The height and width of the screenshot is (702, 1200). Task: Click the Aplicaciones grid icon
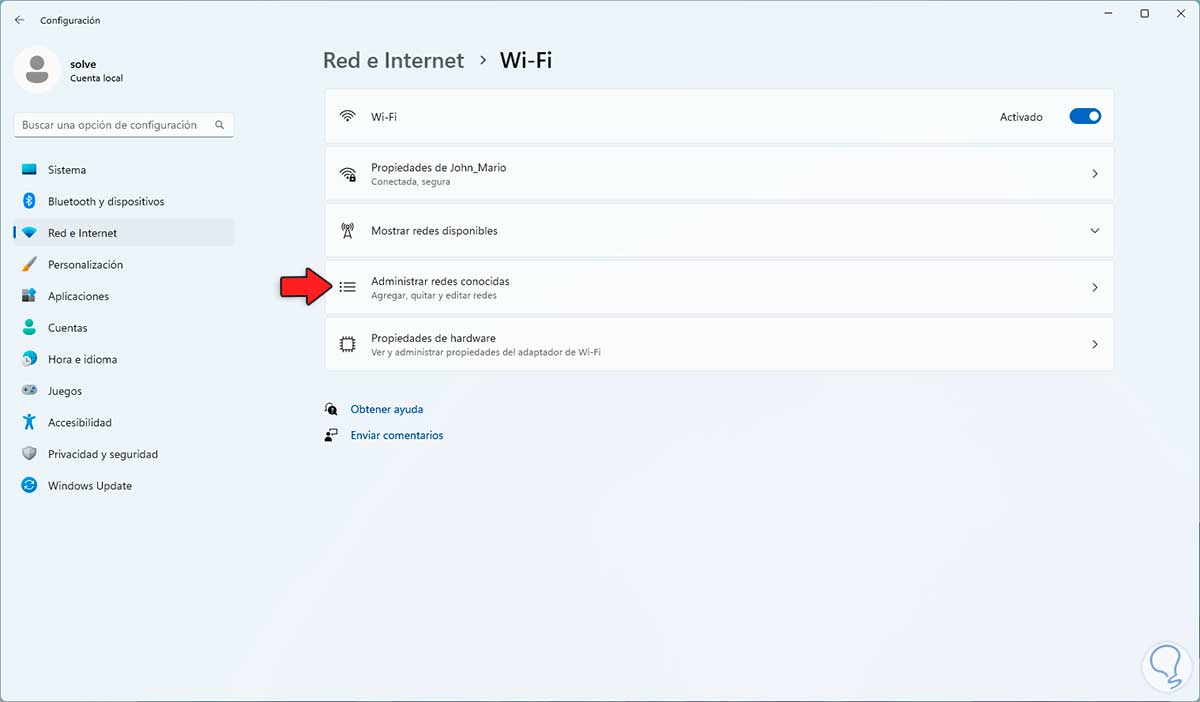[29, 296]
